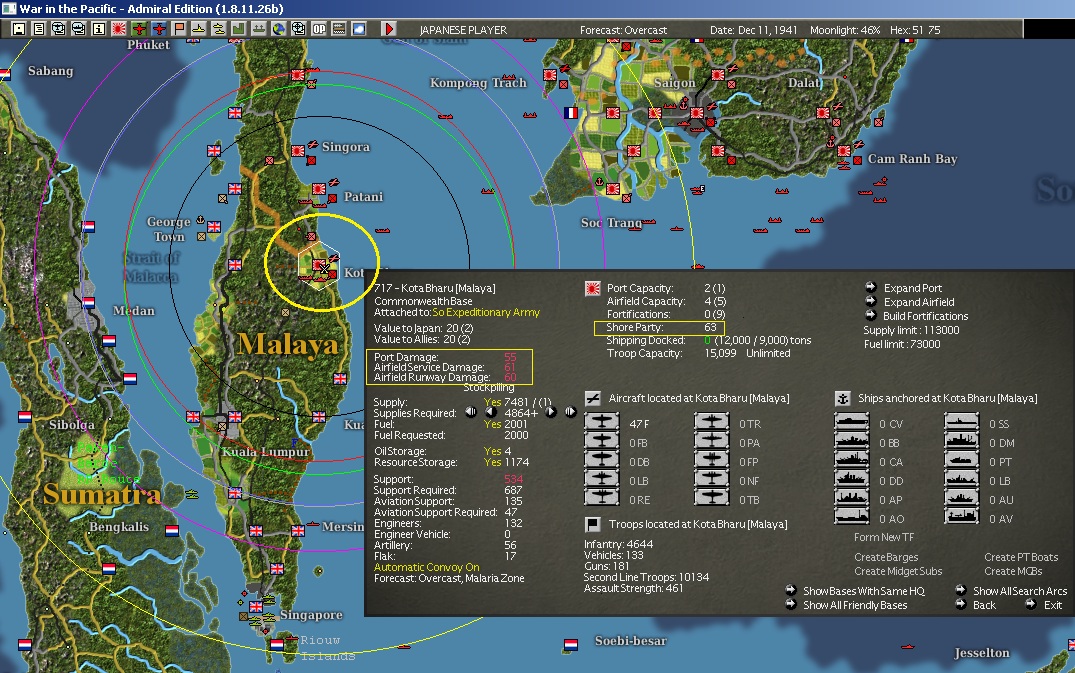The height and width of the screenshot is (673, 1075).
Task: Click 'Create PT Boats' link
Action: pos(1021,557)
